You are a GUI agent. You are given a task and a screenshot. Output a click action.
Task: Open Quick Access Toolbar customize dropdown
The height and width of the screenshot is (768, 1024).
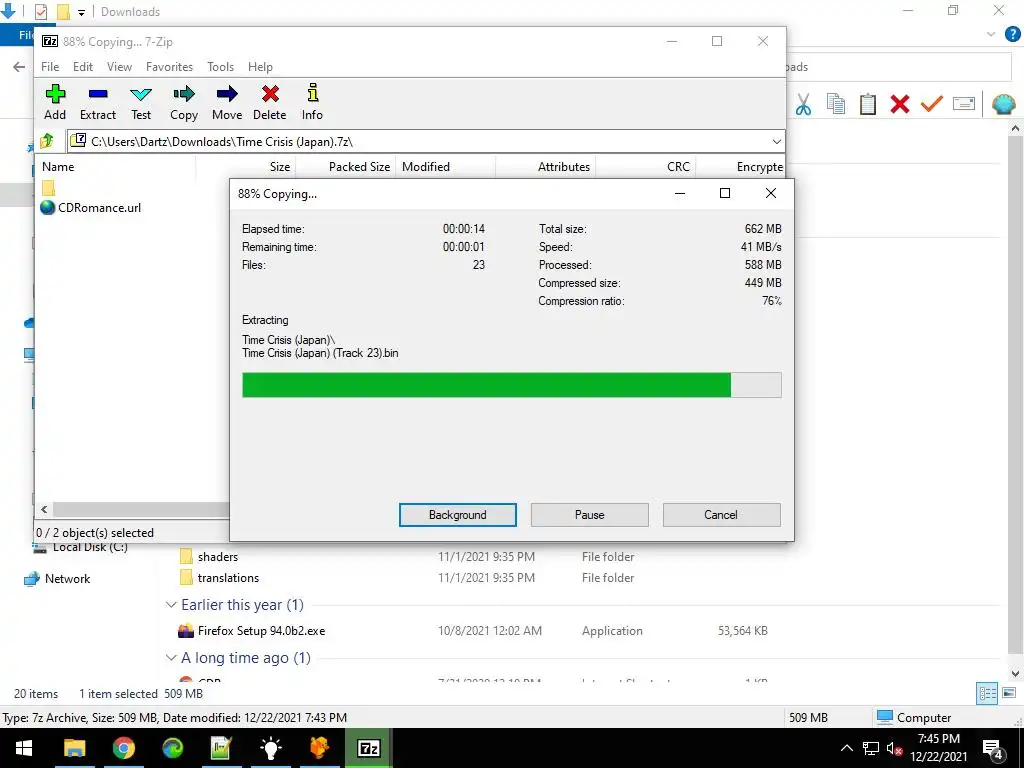point(81,12)
